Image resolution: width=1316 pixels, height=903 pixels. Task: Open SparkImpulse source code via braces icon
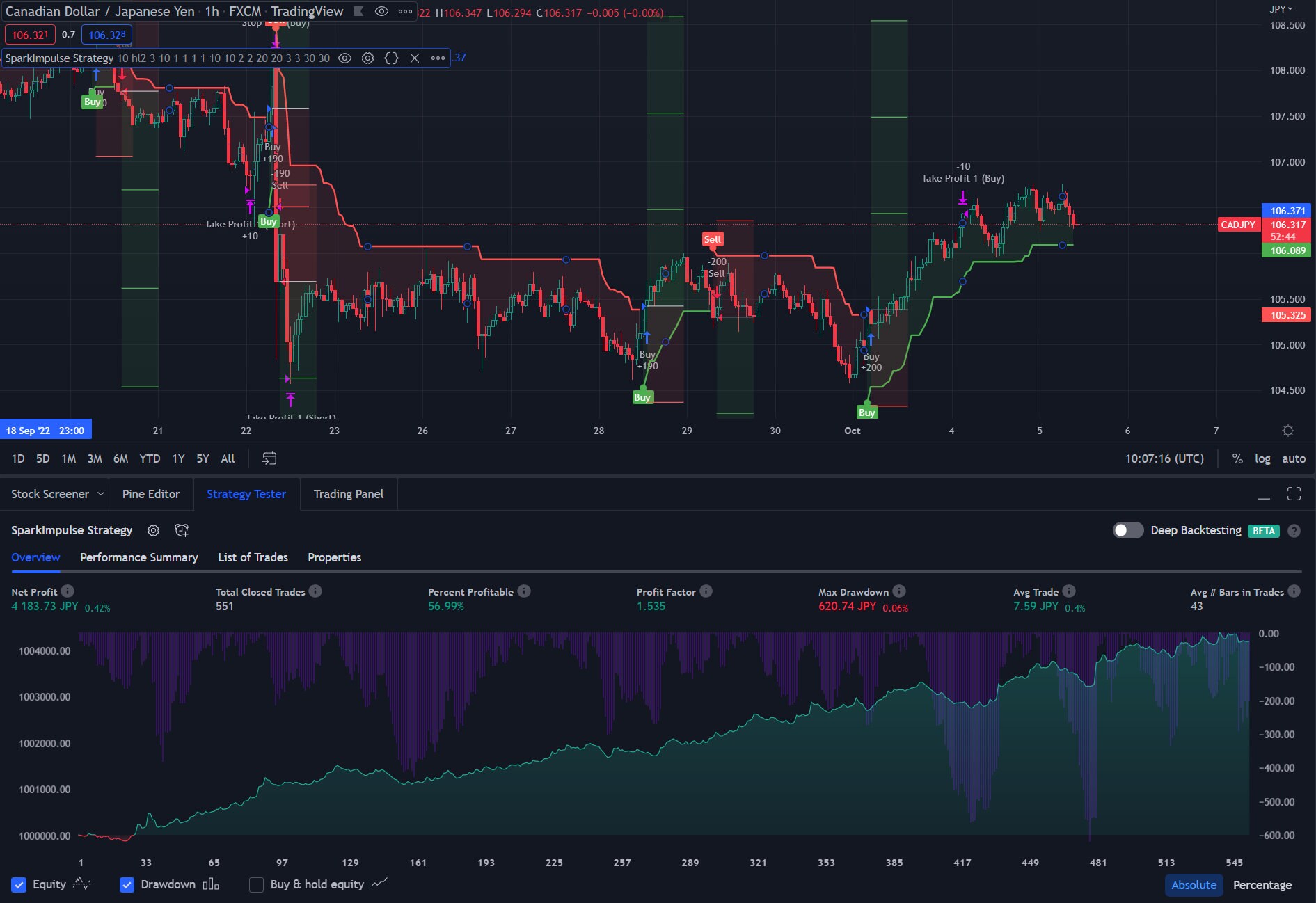[392, 58]
